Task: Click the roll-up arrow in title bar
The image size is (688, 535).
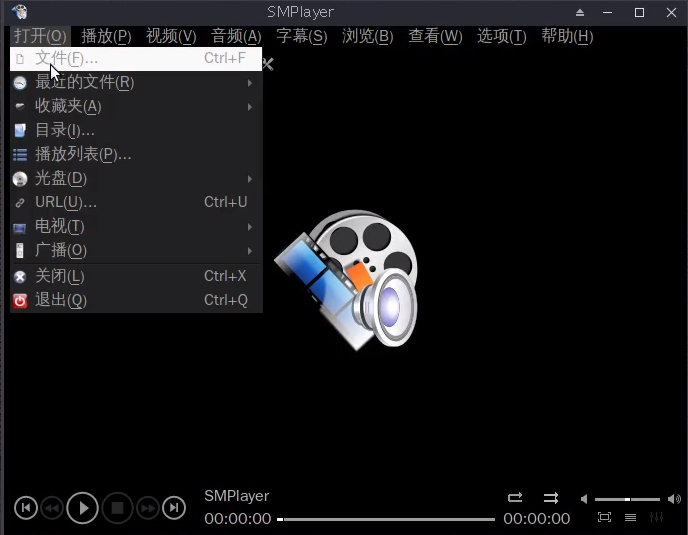Action: [580, 13]
